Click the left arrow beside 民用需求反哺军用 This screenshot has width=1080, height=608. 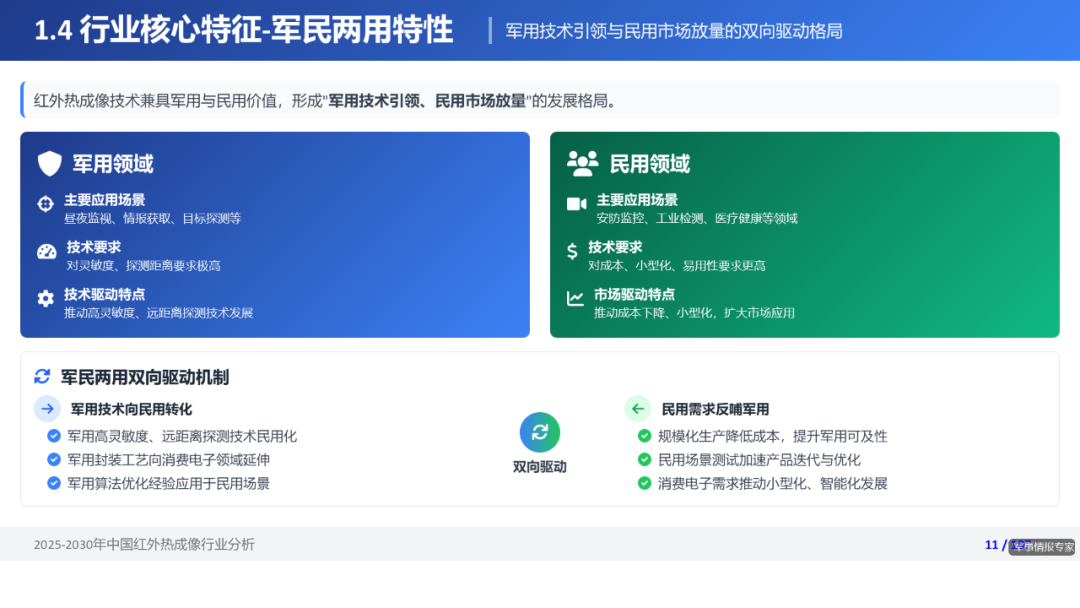coord(638,408)
